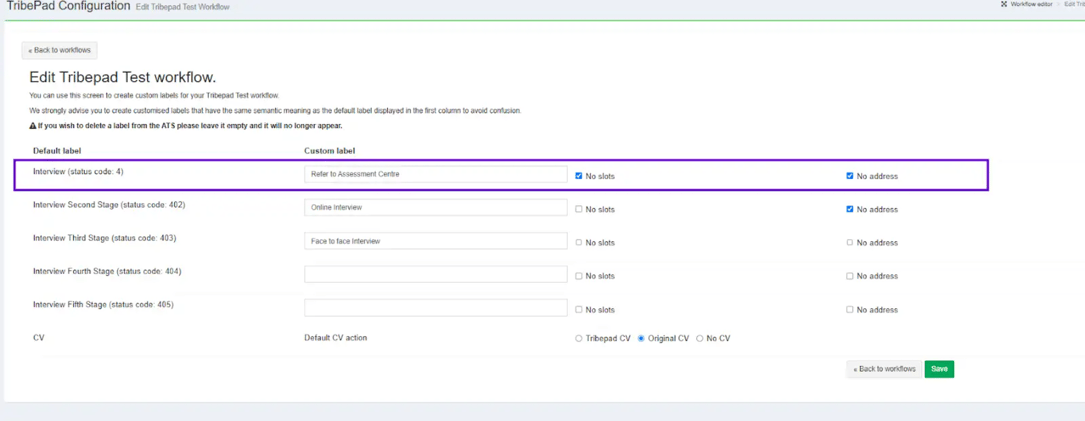1085x421 pixels.
Task: Open the Workflow editor breadcrumb link
Action: [1031, 5]
